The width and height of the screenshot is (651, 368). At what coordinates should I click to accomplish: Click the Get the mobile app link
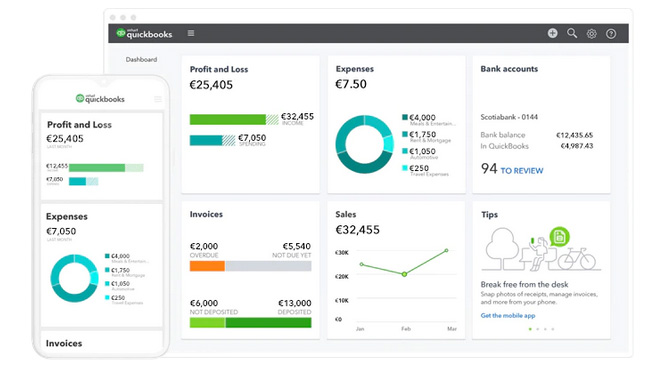tap(508, 316)
